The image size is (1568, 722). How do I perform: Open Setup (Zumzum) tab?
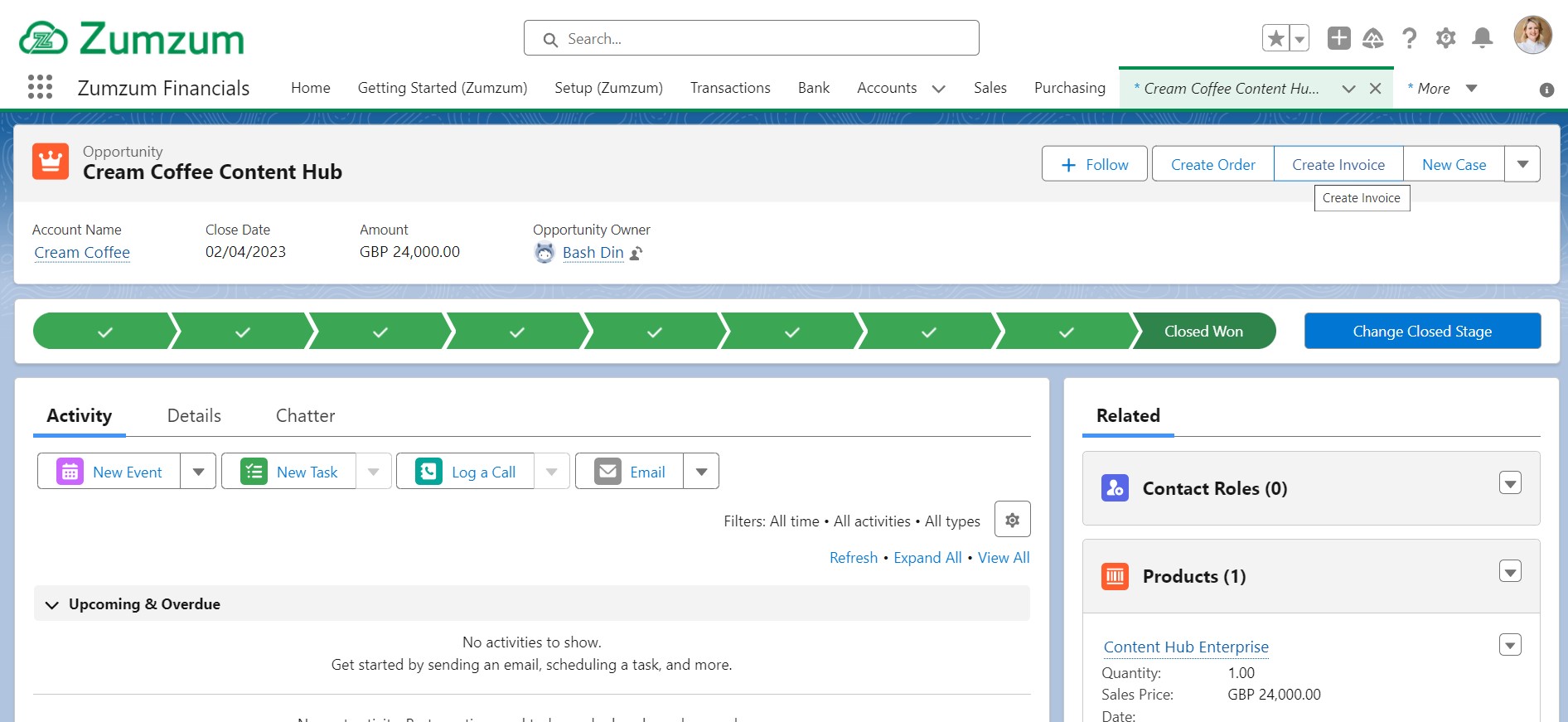(x=608, y=88)
